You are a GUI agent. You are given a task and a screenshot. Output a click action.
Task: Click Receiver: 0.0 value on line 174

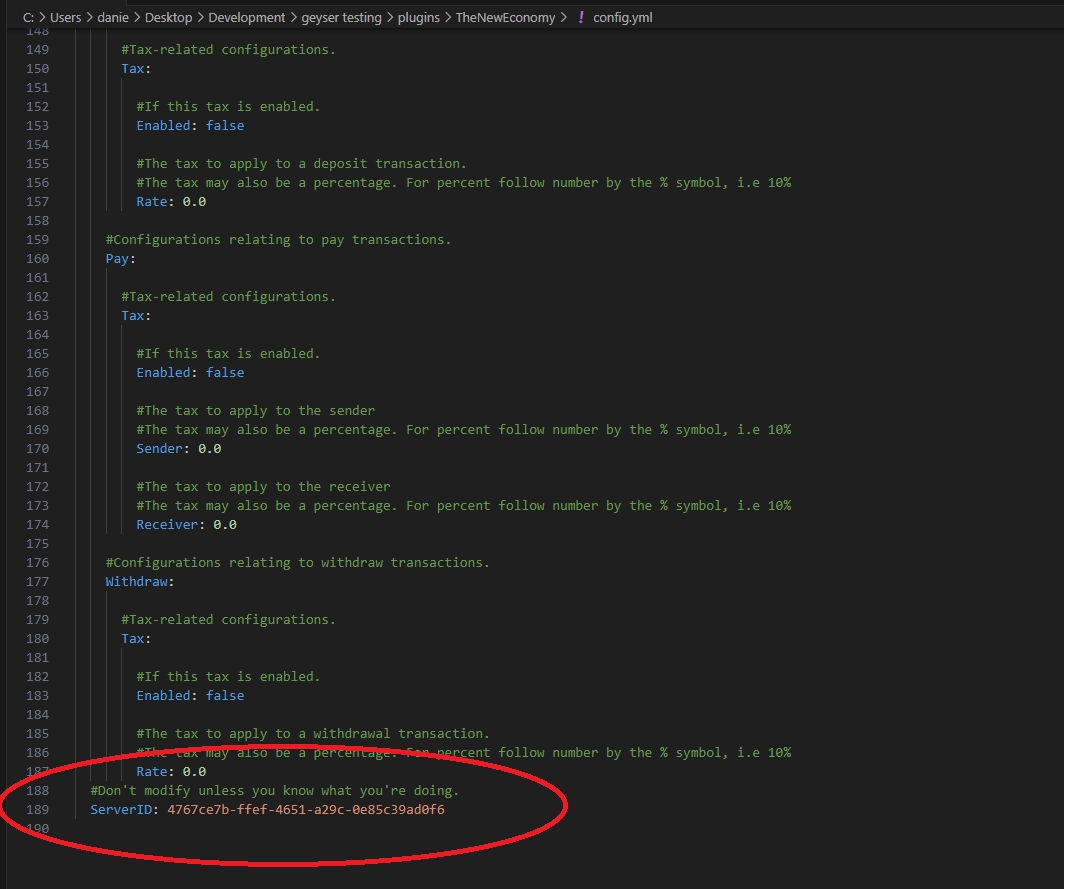[224, 524]
